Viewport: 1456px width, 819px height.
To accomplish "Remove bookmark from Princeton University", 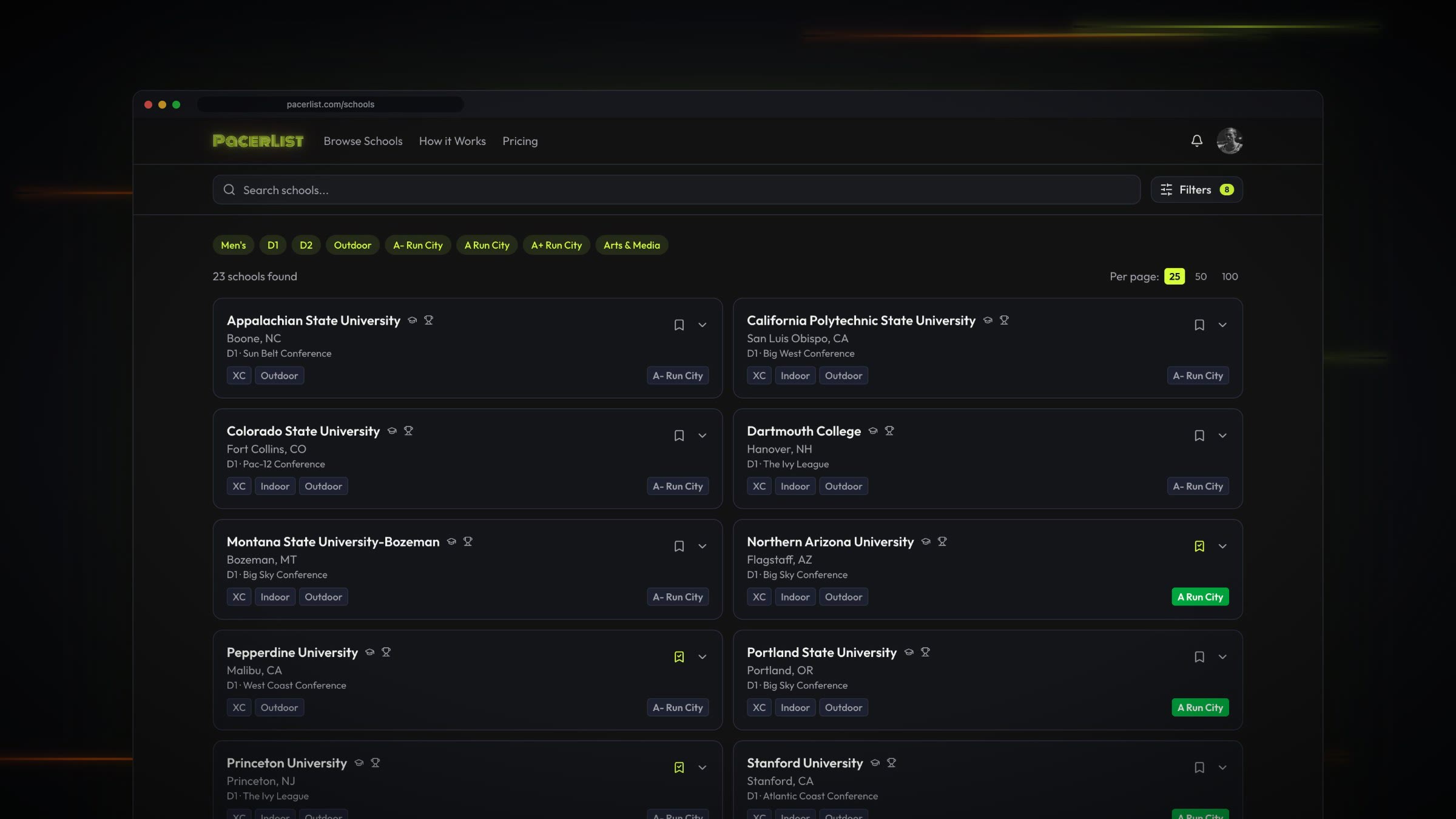I will coord(679,767).
